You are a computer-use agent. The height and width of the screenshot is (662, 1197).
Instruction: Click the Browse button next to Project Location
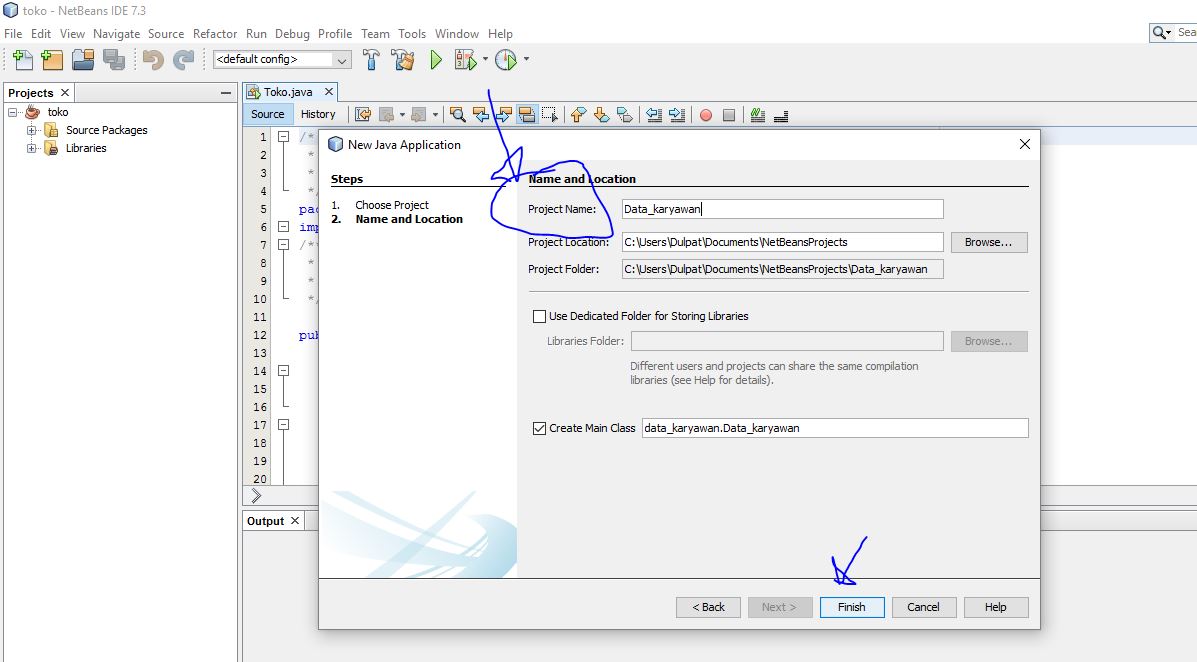tap(988, 242)
